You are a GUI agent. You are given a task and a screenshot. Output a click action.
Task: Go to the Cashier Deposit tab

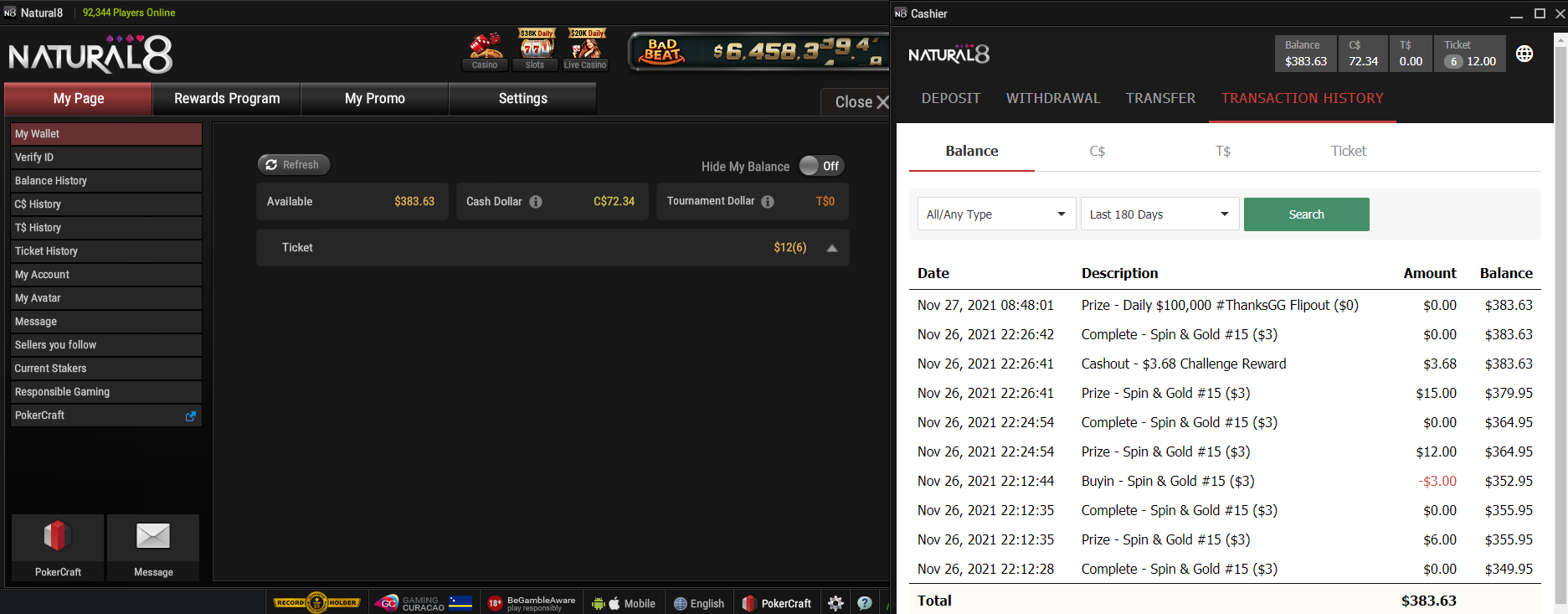click(x=951, y=99)
